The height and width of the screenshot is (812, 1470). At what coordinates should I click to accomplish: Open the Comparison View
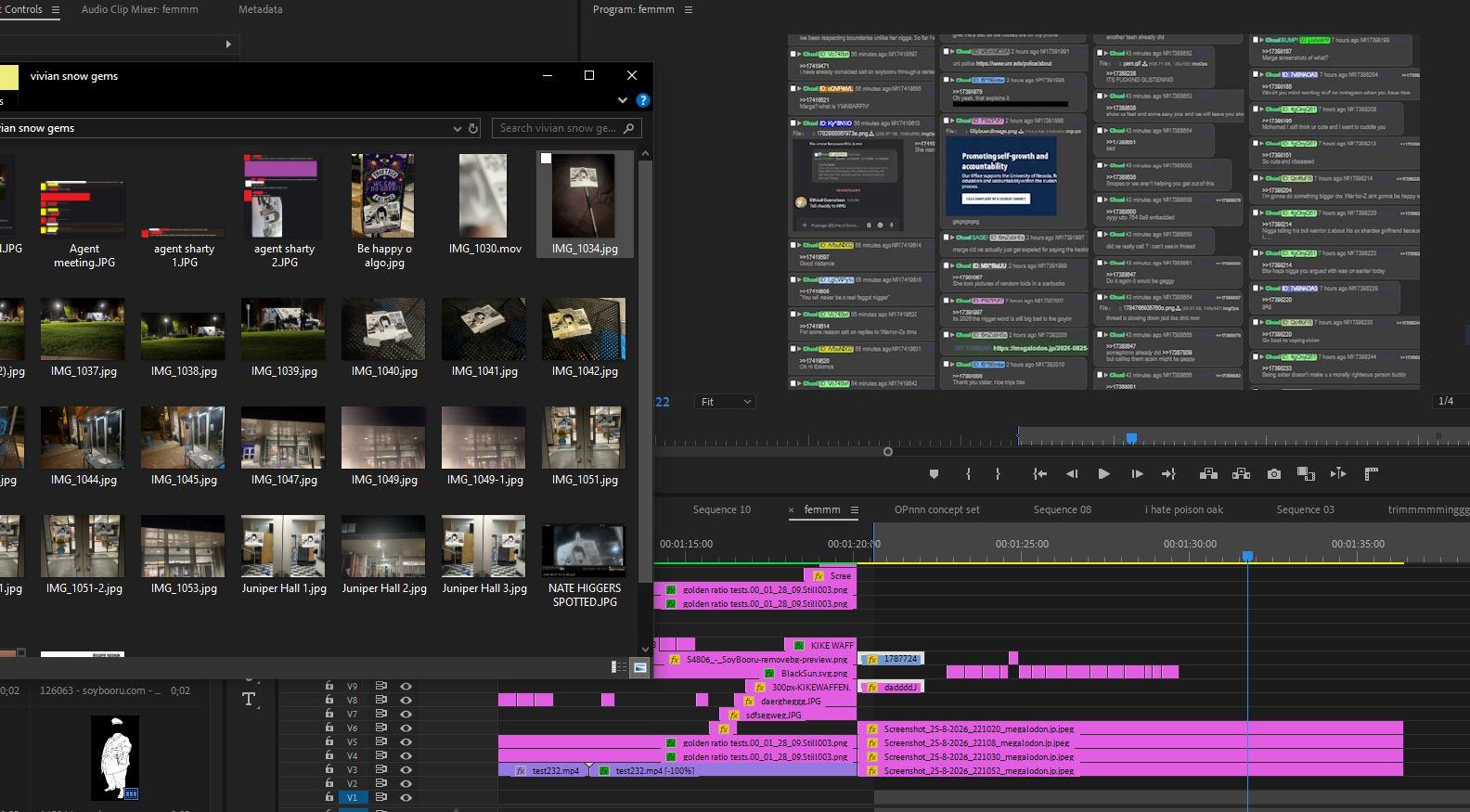click(x=1306, y=474)
